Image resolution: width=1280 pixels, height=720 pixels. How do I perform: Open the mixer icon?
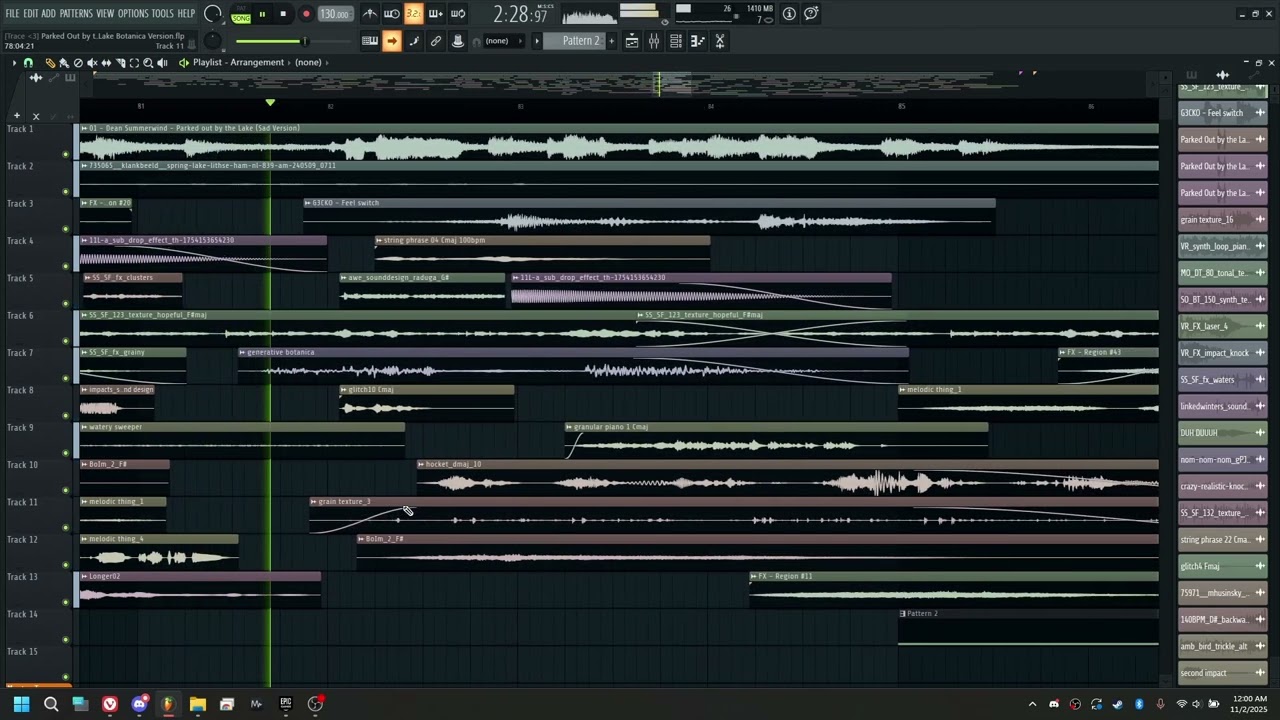tap(654, 41)
